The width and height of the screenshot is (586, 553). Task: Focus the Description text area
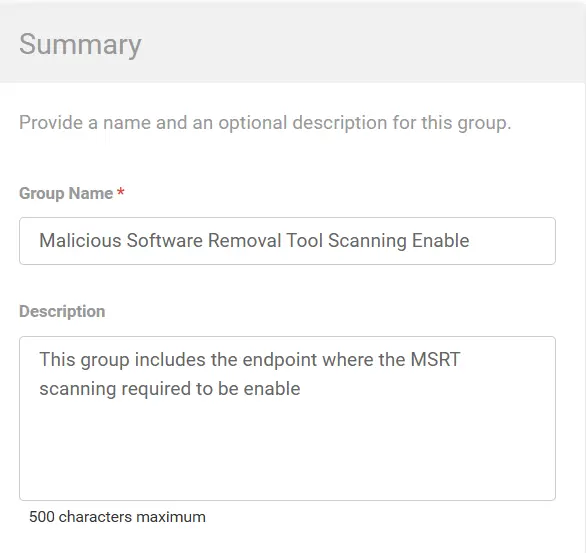coord(287,418)
